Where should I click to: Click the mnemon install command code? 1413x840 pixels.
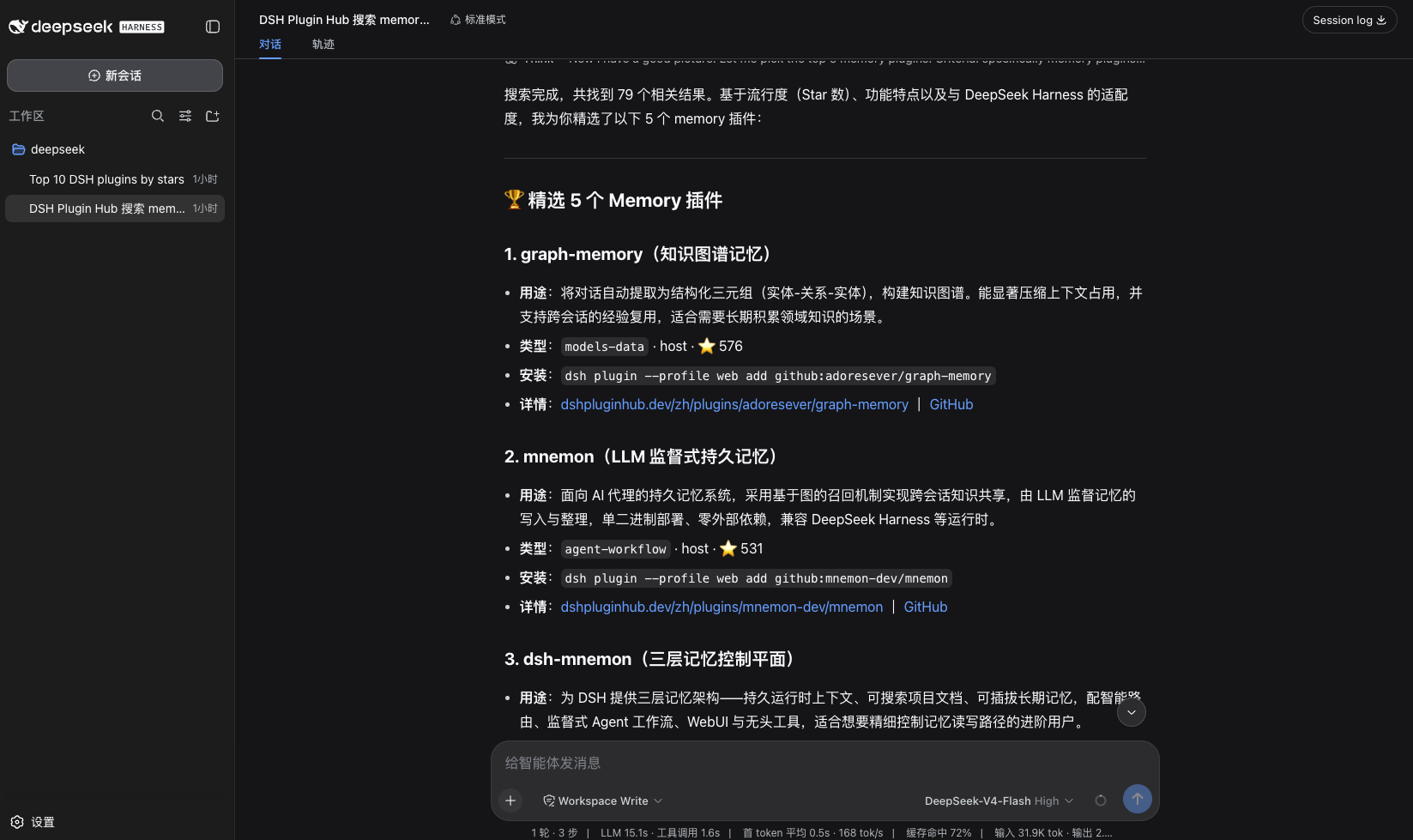pos(757,578)
